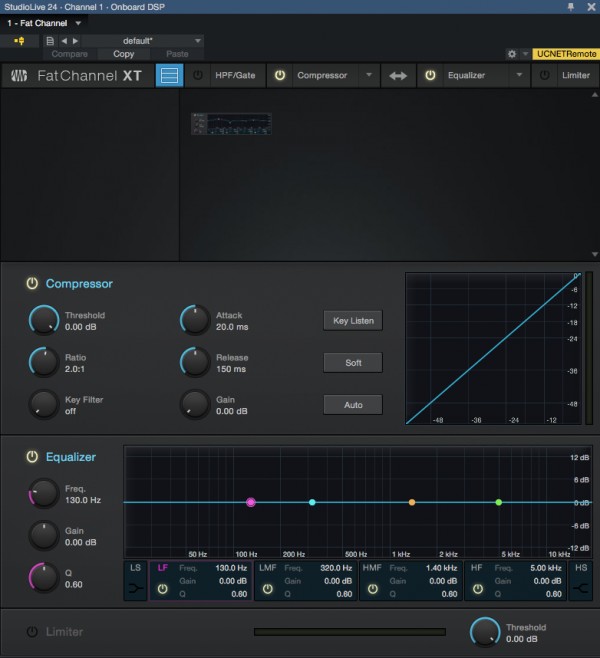
Task: Select previous preset arrow
Action: [64, 41]
